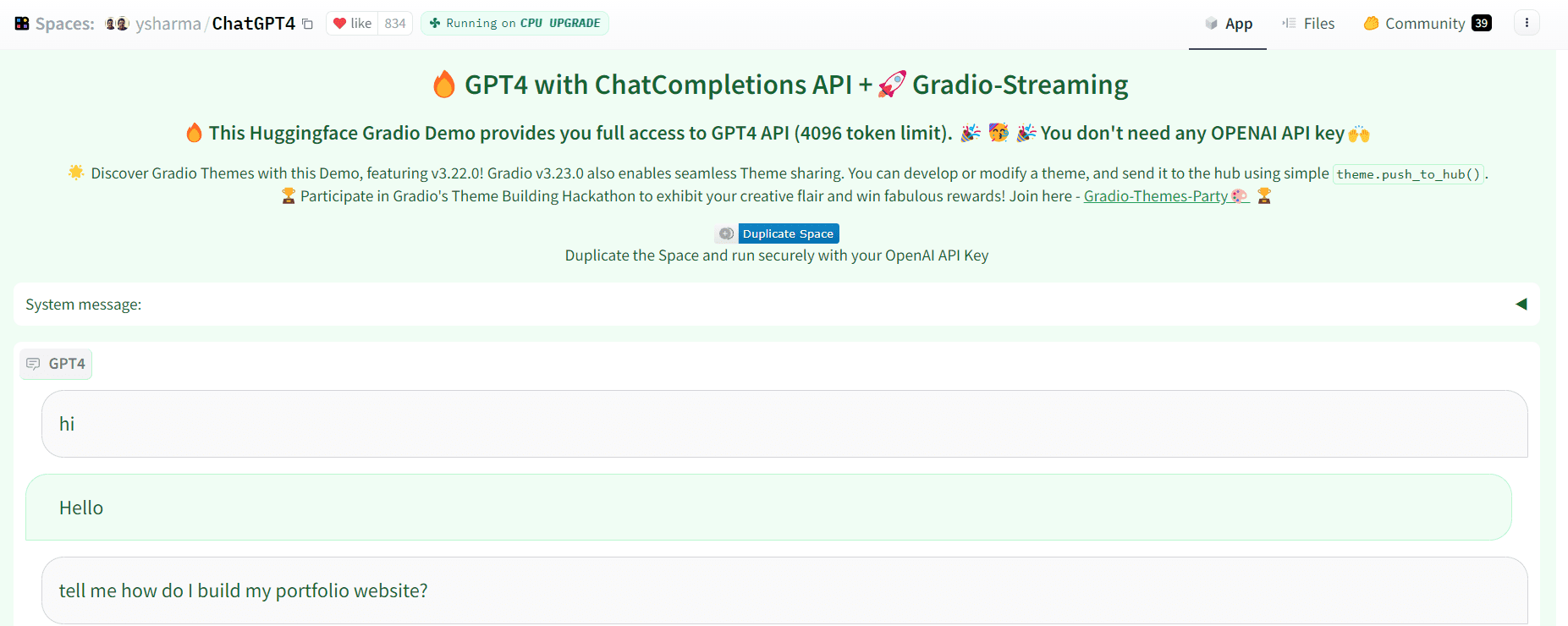The image size is (1568, 626).
Task: Click the 'Duplicate the Space and run securely' text
Action: point(777,255)
